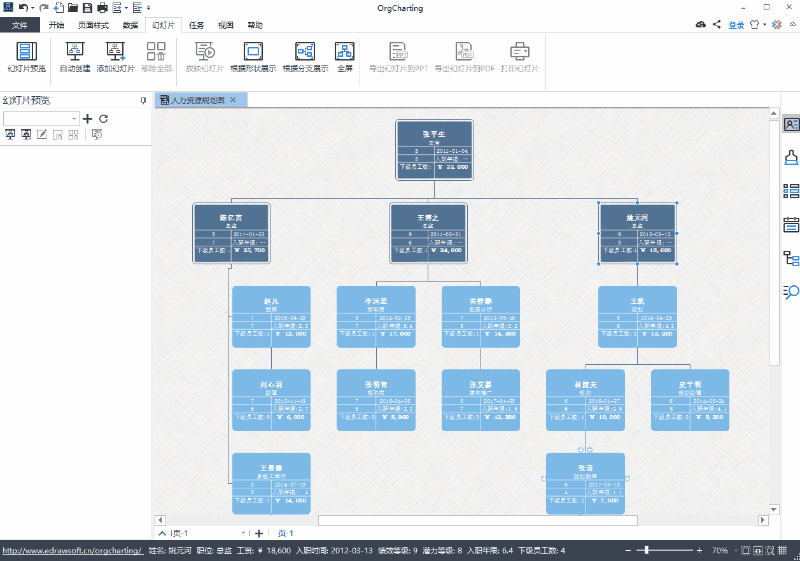Open the stamp-shaped icon in right sidebar
The height and width of the screenshot is (561, 800).
(791, 158)
